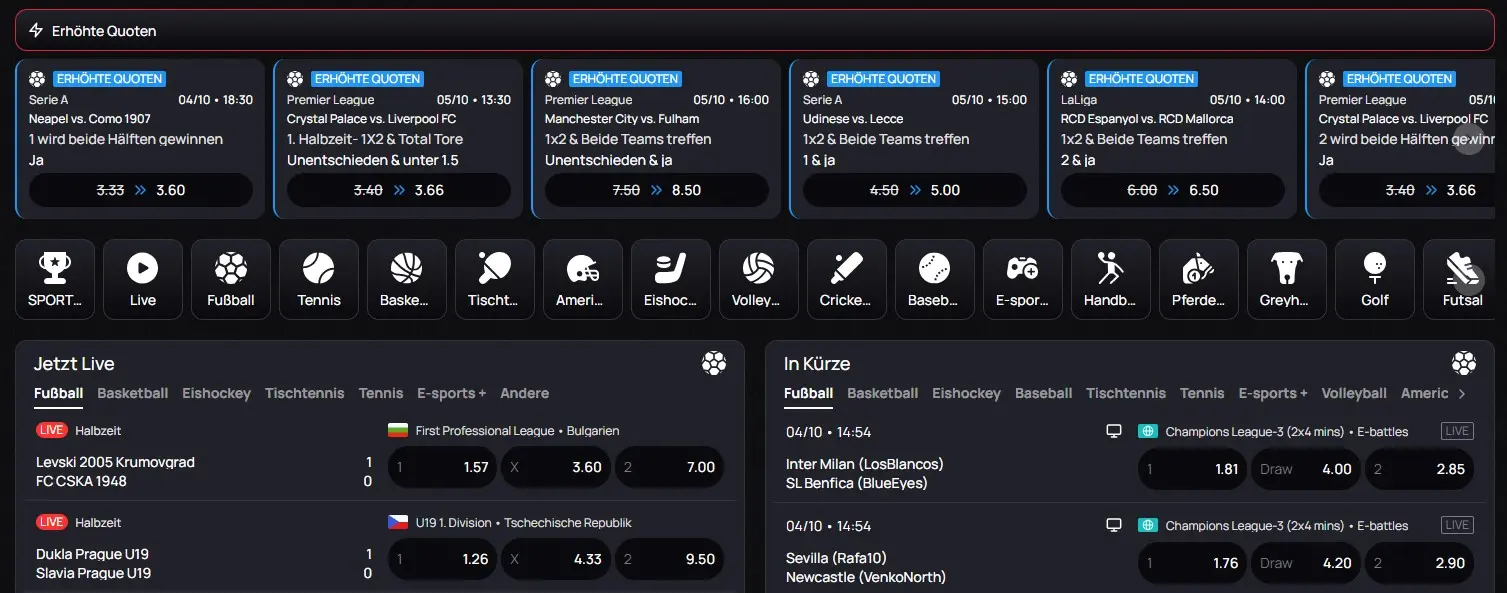Pick odds 1.26 for Dukla Prague U19
This screenshot has height=593, width=1507.
(441, 559)
